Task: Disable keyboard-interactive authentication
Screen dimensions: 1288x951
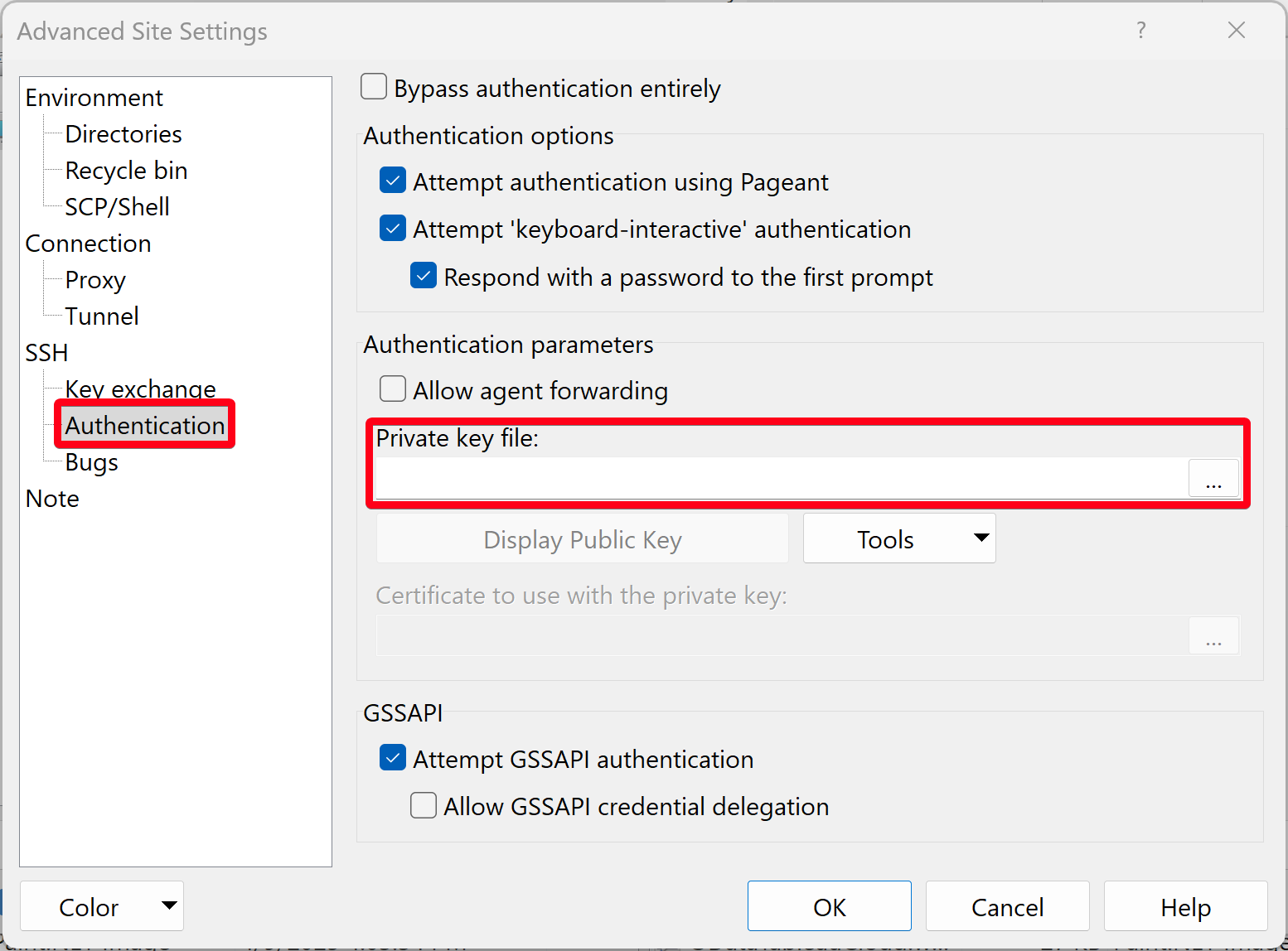Action: click(x=392, y=228)
